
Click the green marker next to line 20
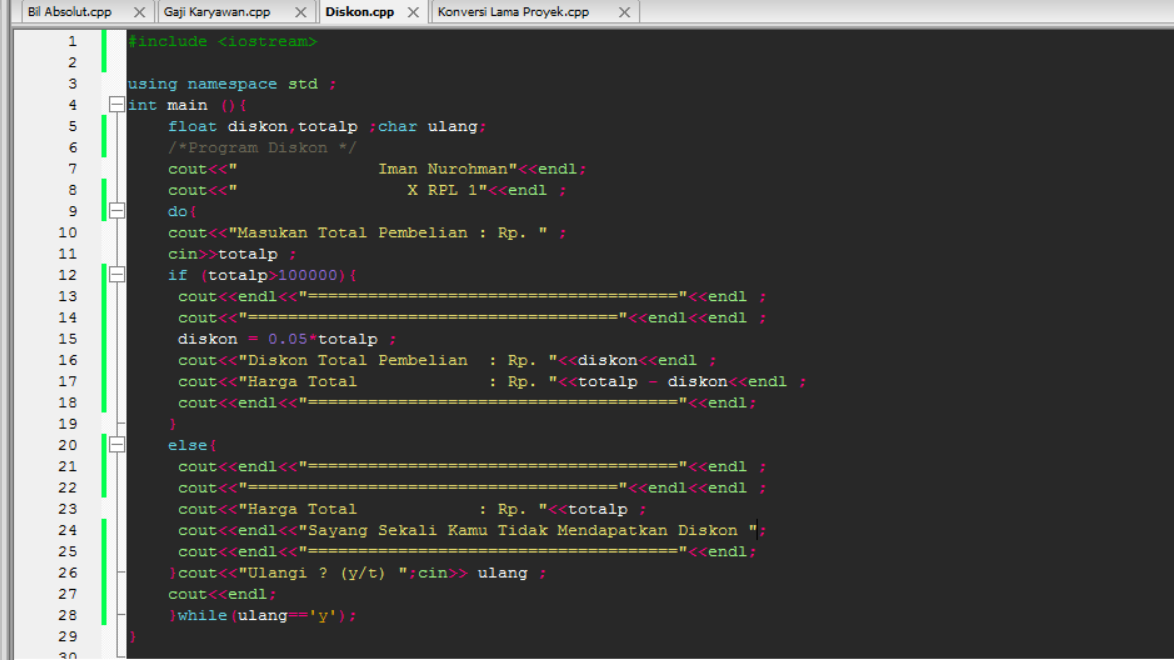103,444
